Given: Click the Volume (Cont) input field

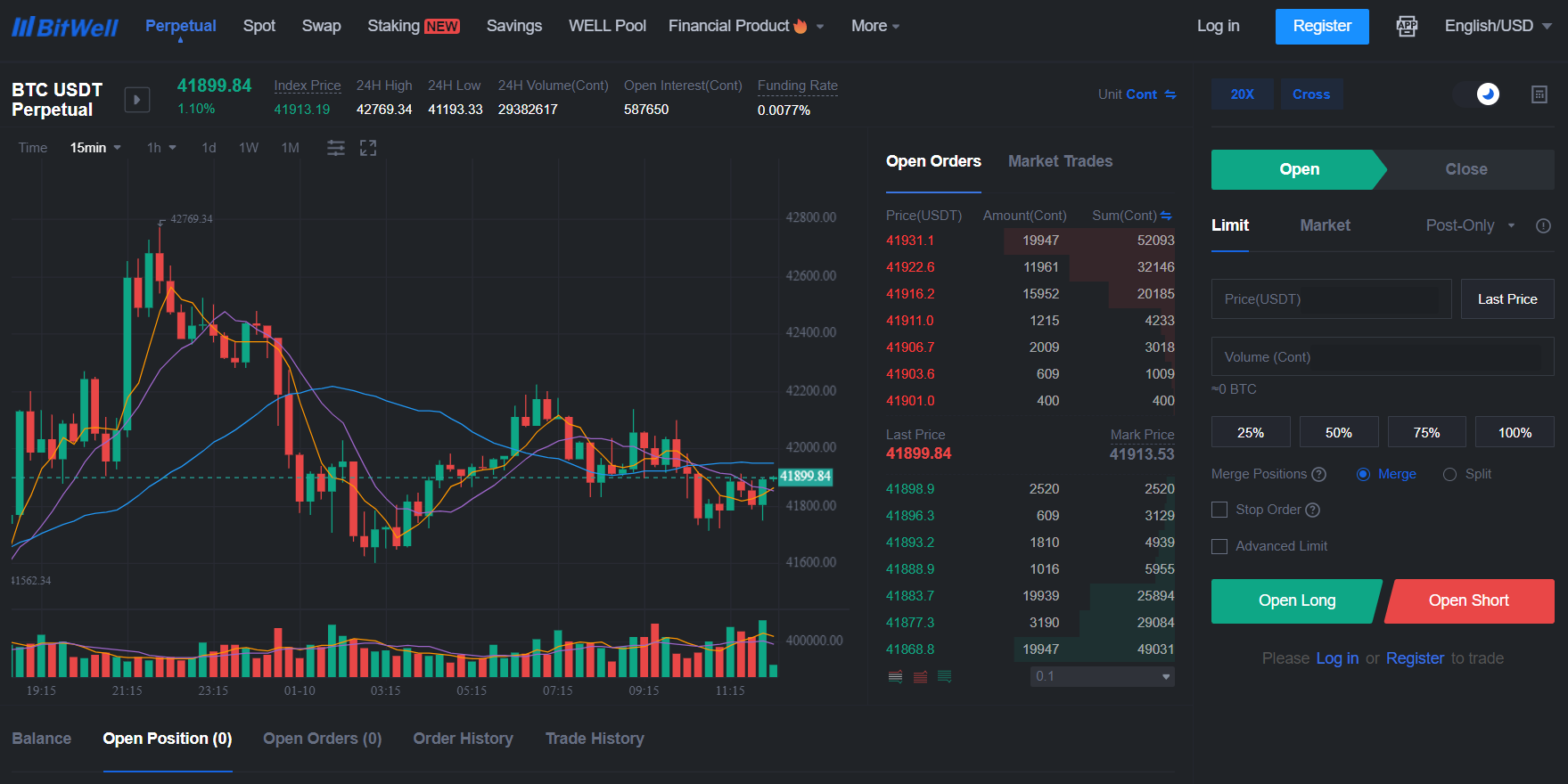Looking at the screenshot, I should [1383, 356].
